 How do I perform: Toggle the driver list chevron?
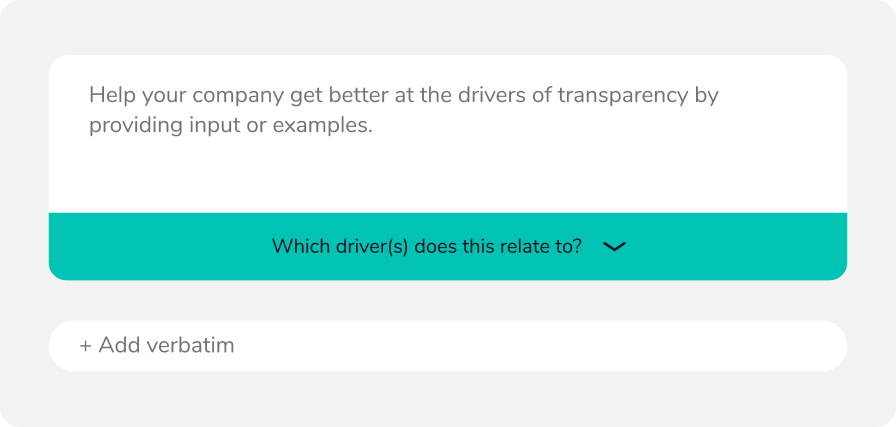tap(615, 246)
